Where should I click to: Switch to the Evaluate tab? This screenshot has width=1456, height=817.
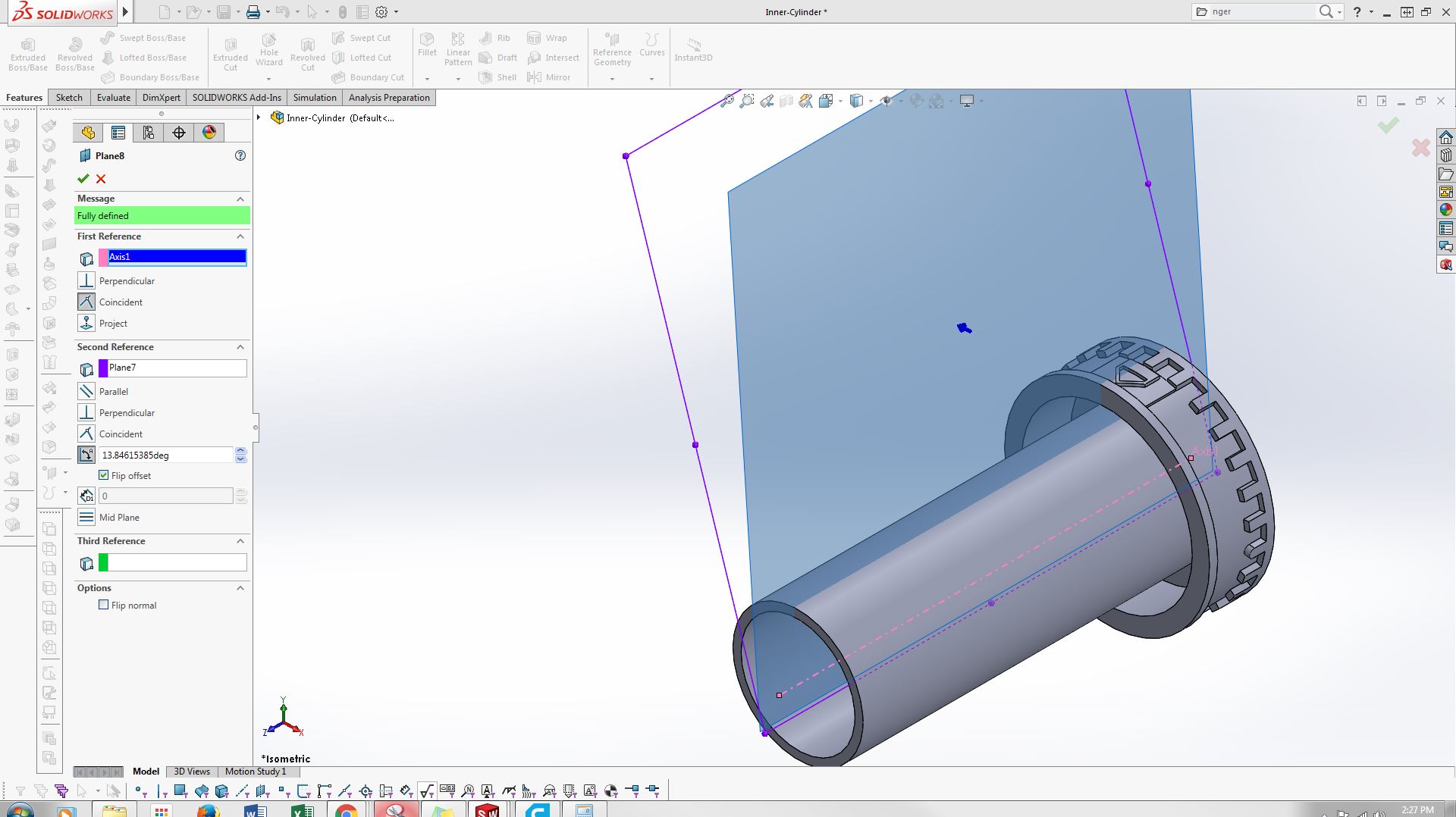click(114, 98)
